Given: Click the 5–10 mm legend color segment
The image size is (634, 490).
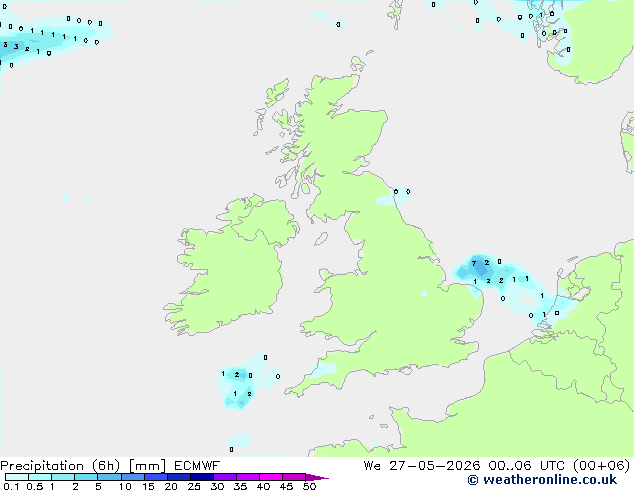Looking at the screenshot, I should [x=109, y=477].
